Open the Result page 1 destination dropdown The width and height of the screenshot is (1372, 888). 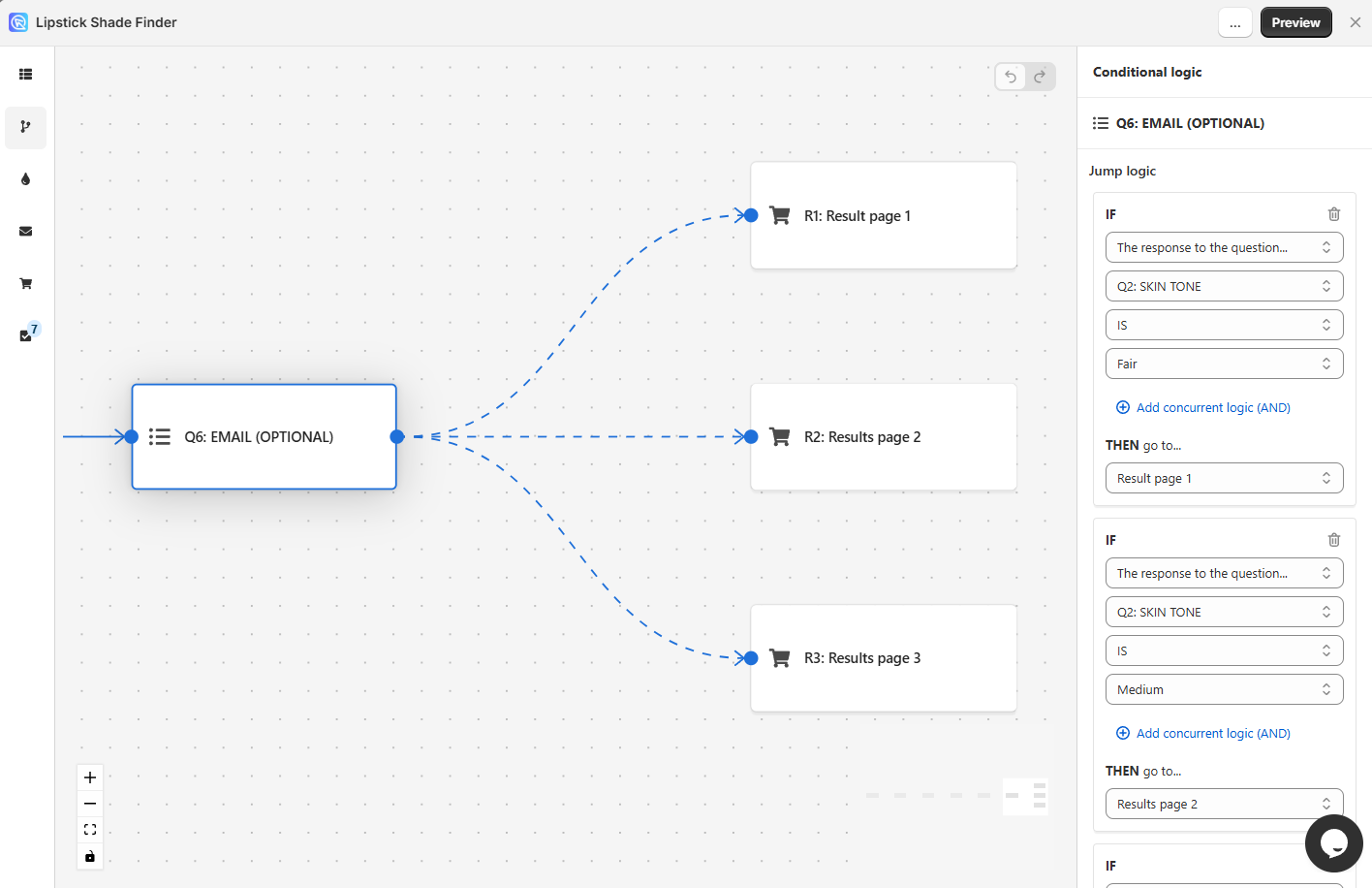coord(1225,478)
